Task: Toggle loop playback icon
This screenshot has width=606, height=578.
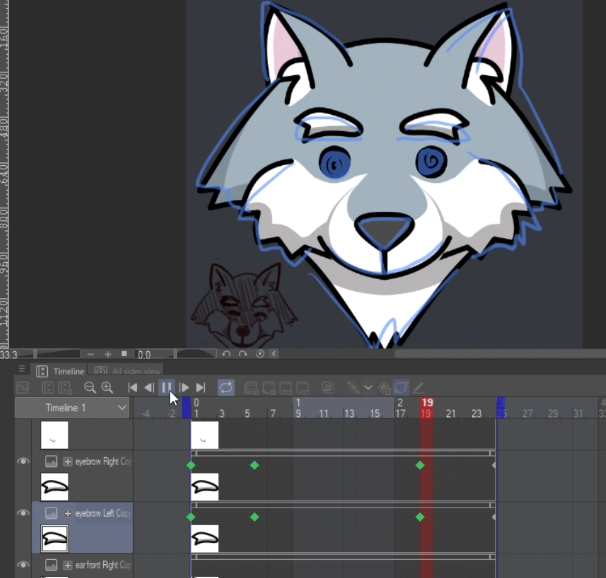Action: (x=226, y=387)
